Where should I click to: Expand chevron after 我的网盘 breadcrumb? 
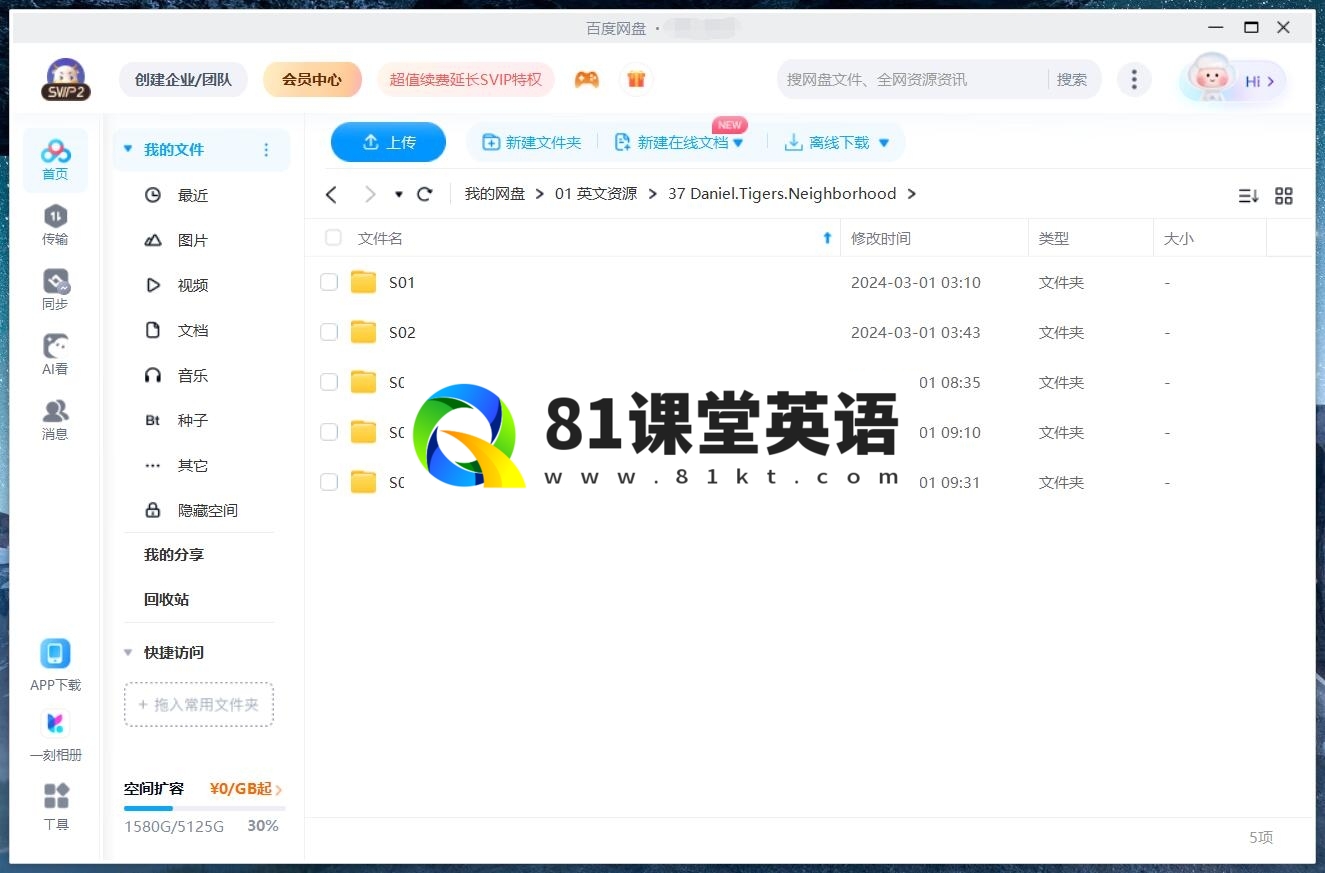coord(540,194)
